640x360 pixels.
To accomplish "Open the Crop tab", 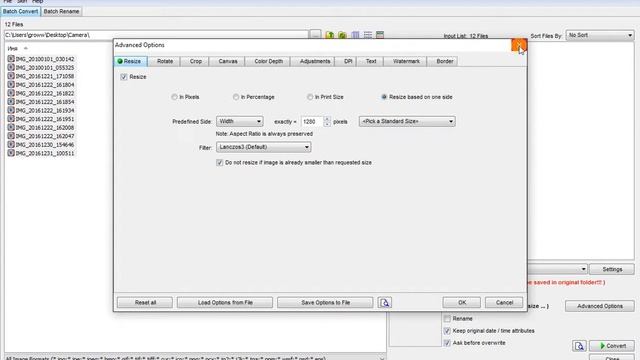I will 196,61.
